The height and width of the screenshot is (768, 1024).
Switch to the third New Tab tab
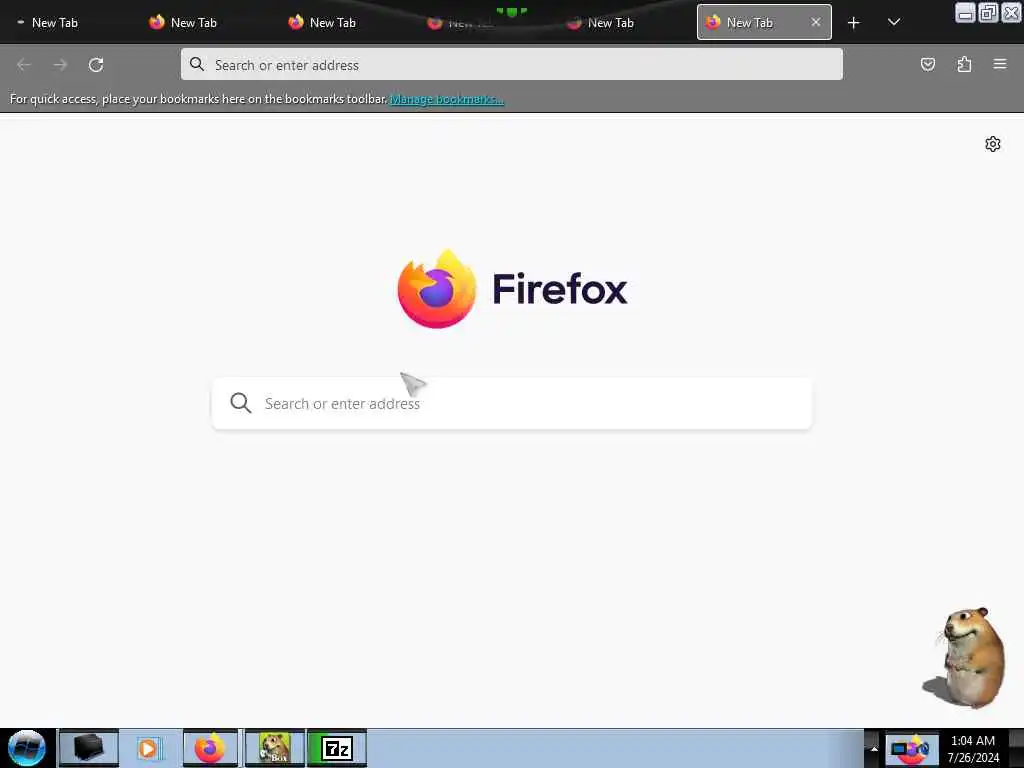(347, 23)
